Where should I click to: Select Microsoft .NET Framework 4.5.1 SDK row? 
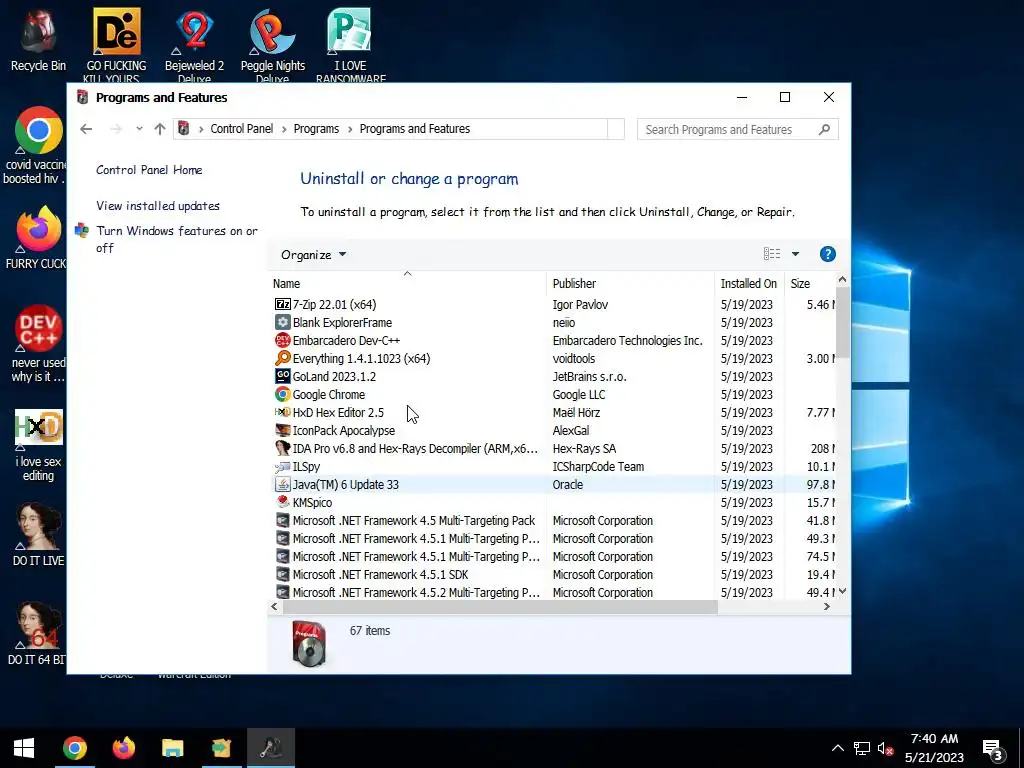click(552, 575)
